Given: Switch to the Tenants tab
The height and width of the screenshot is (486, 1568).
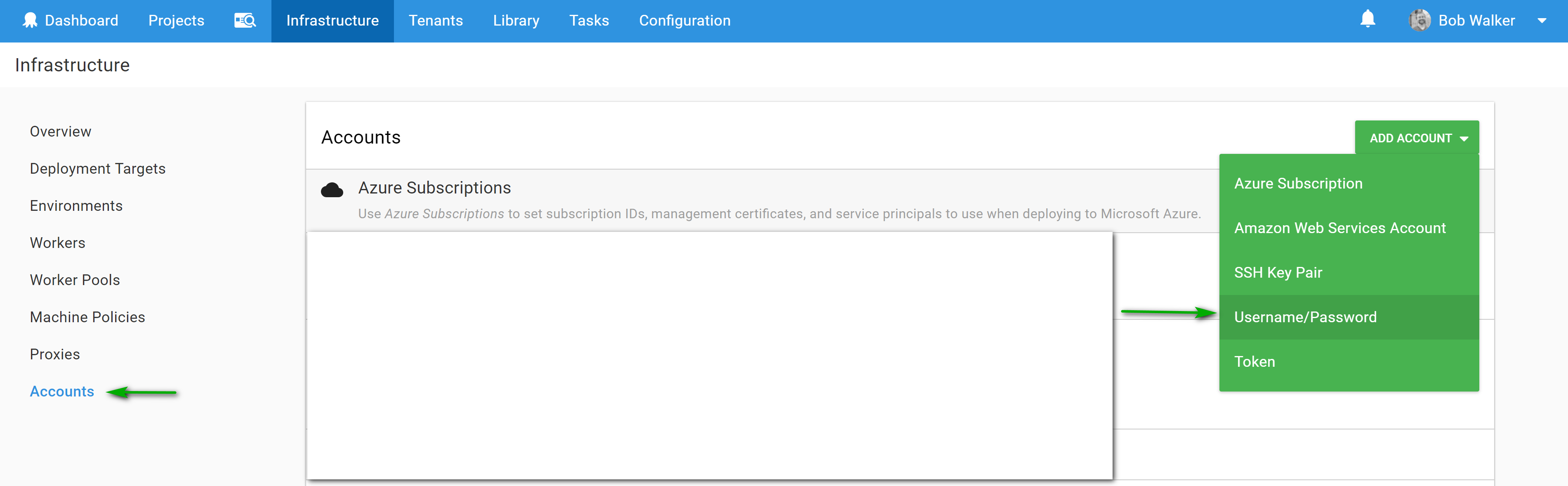Looking at the screenshot, I should click(x=435, y=21).
